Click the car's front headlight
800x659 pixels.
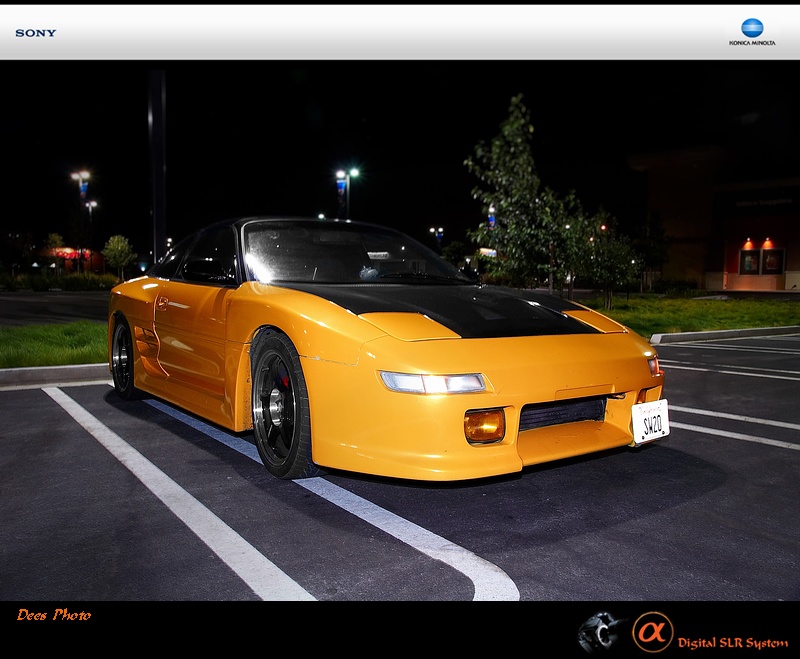[433, 383]
